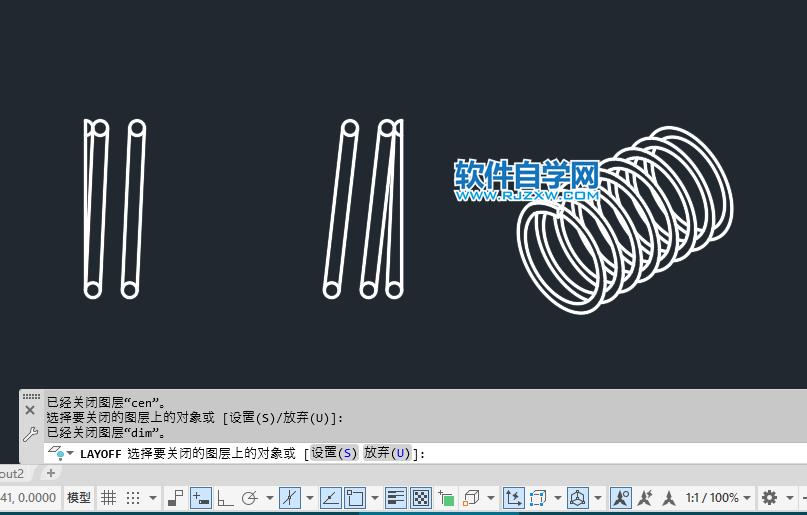807x515 pixels.
Task: Open the command line customize wrench
Action: click(x=30, y=435)
